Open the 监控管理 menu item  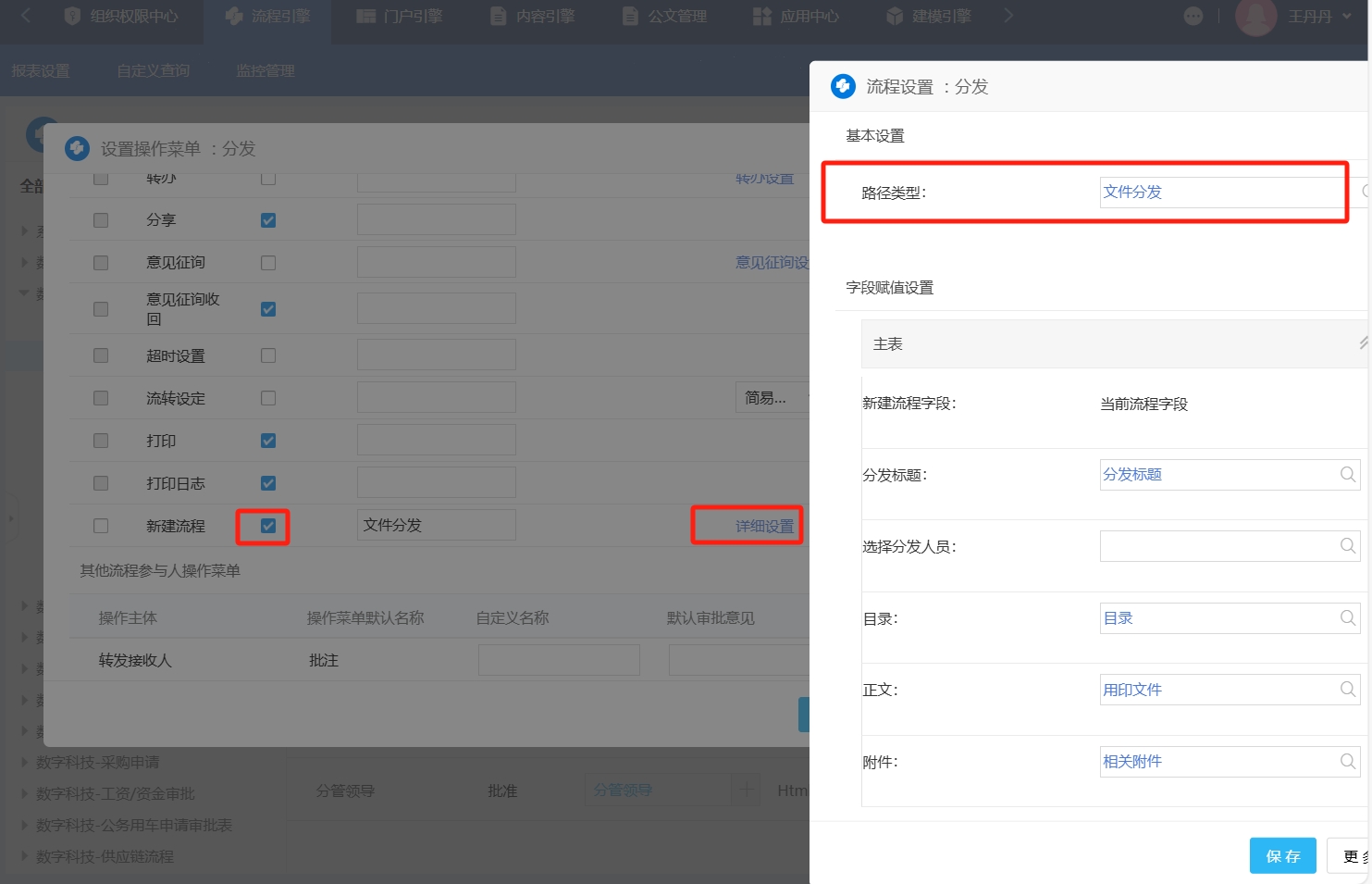266,71
